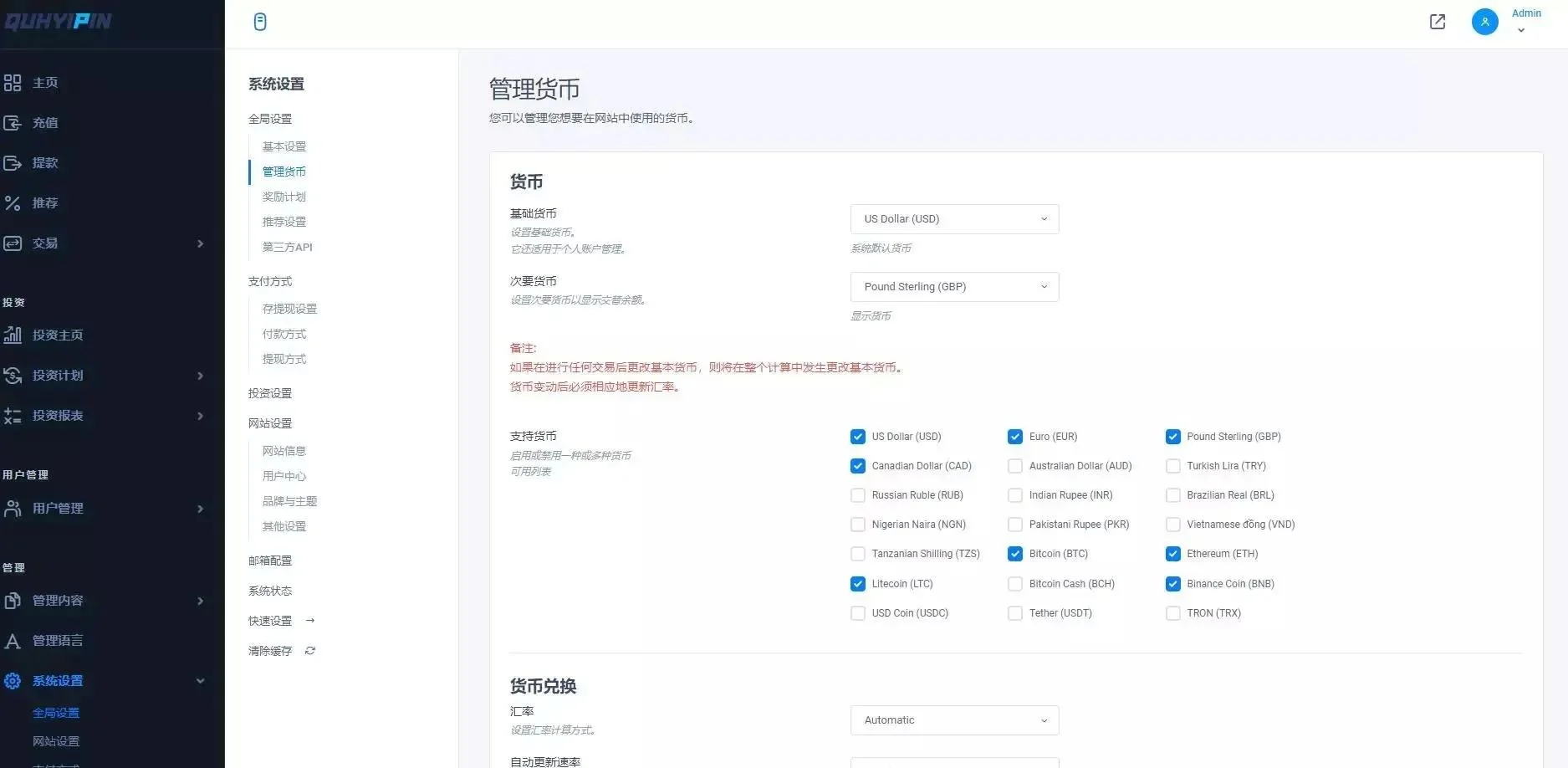Select 存提现设置 in payment methods section
Image resolution: width=1568 pixels, height=768 pixels.
tap(289, 309)
